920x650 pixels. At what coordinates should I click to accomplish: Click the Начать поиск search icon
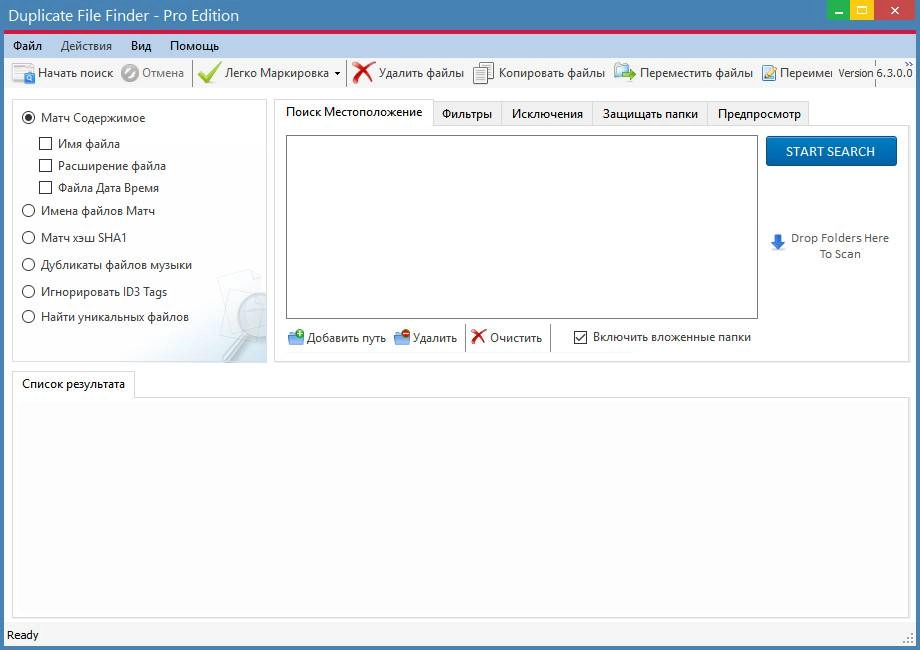[23, 73]
